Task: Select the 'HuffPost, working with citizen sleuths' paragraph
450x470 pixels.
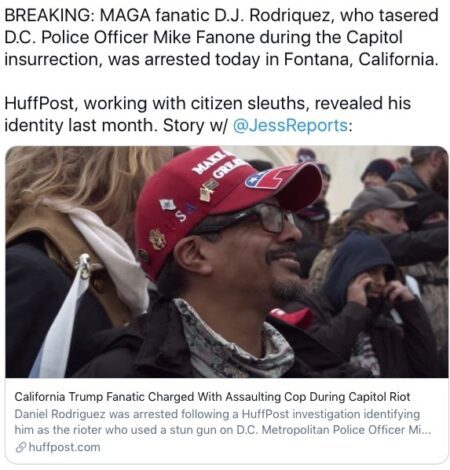Action: tap(207, 114)
